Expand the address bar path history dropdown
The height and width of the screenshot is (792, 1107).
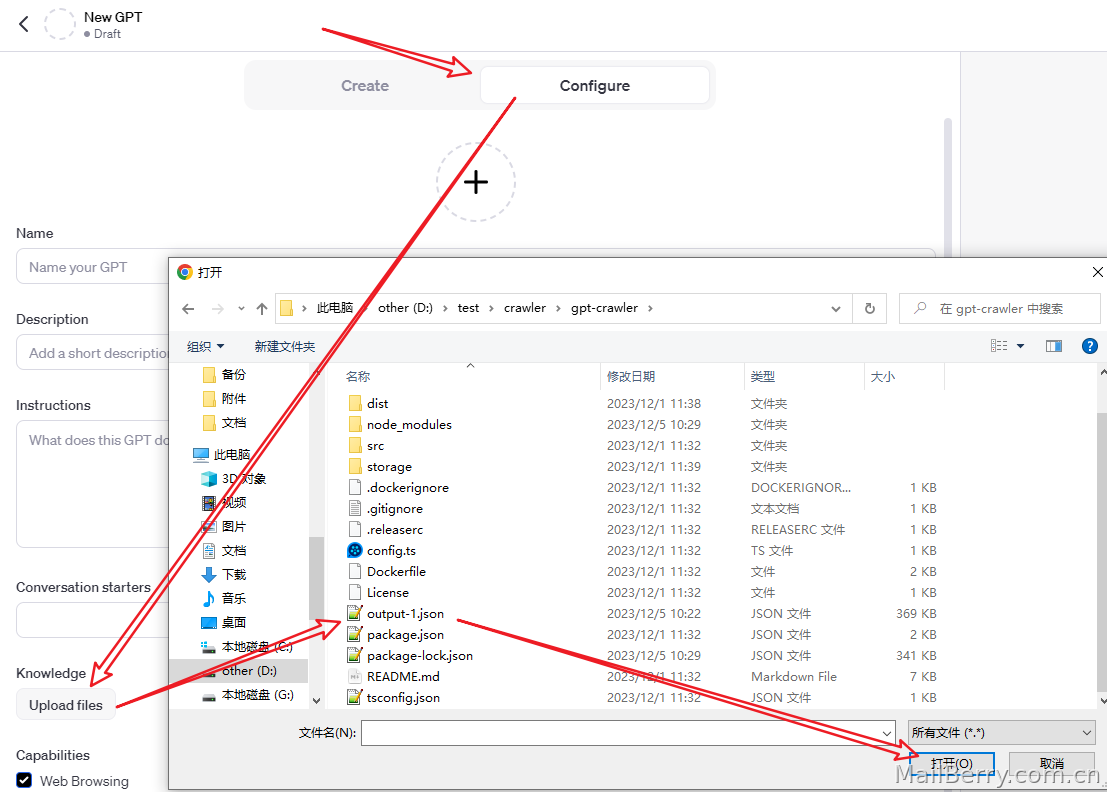(836, 308)
